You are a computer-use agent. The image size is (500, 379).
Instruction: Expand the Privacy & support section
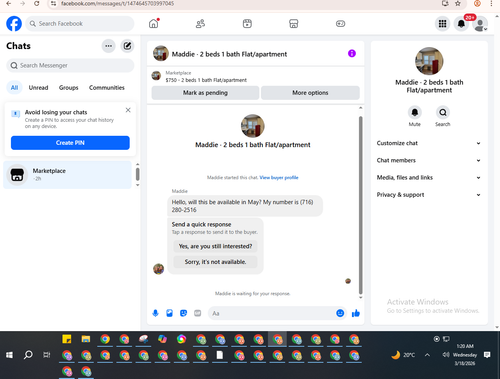click(429, 195)
